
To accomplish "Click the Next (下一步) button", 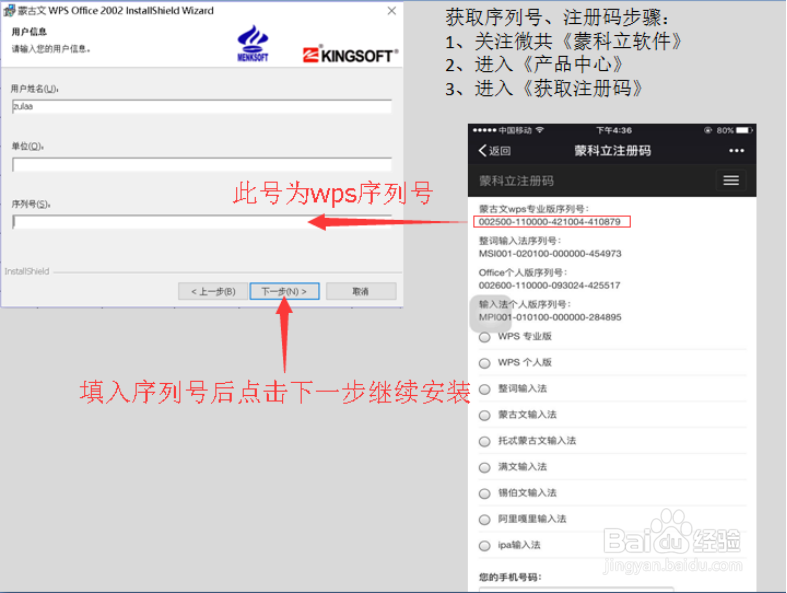I will [284, 291].
